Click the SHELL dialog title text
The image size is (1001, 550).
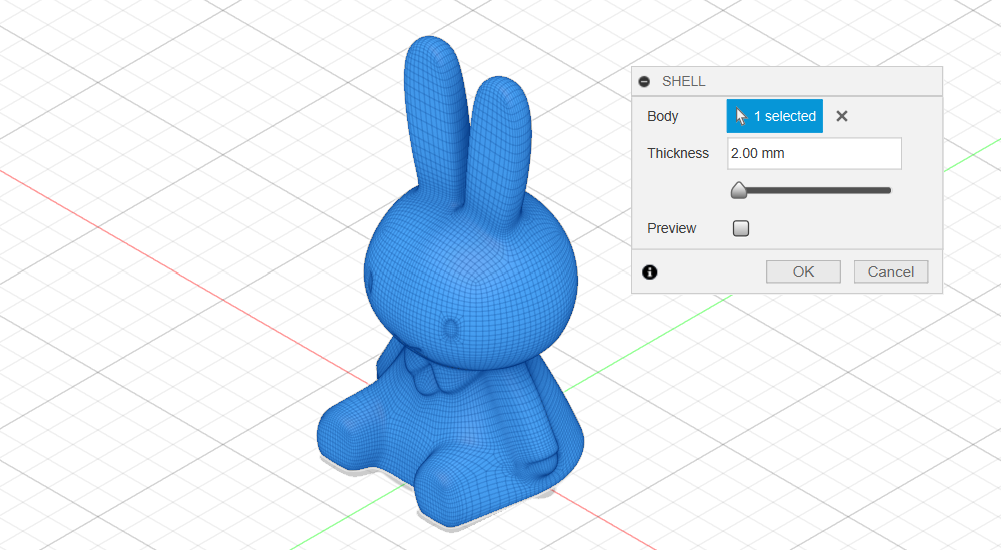coord(683,82)
